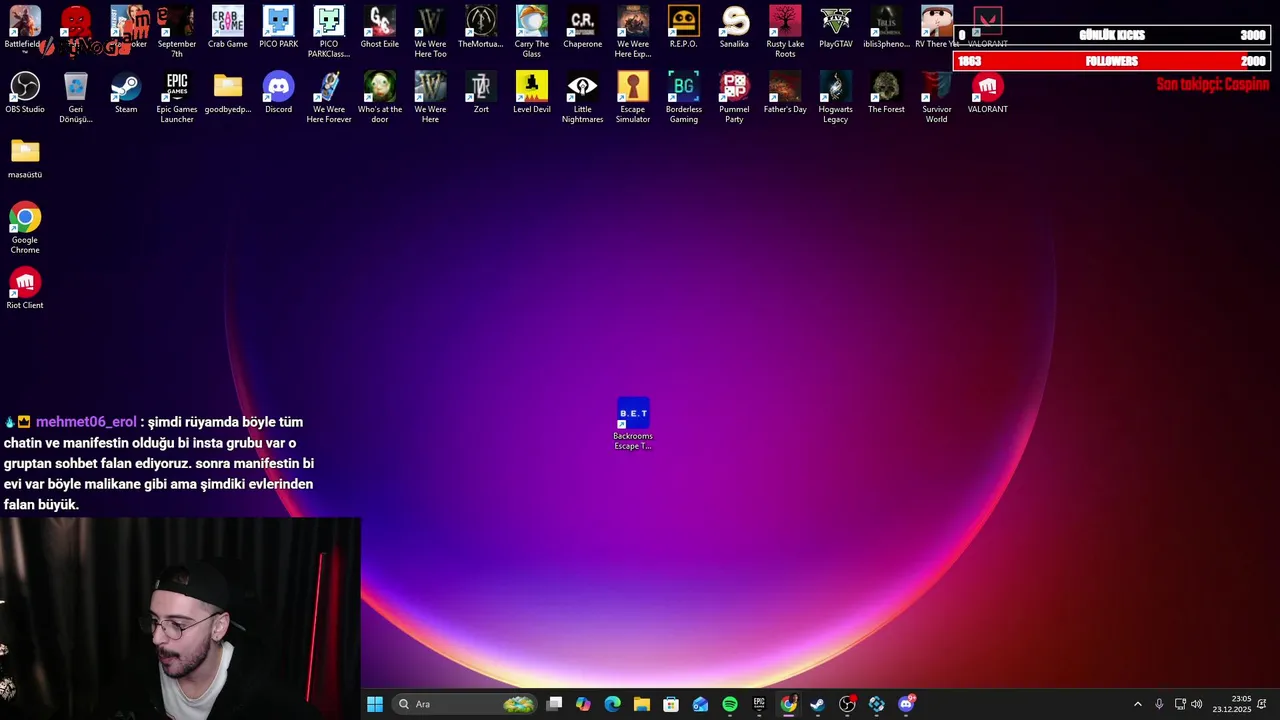This screenshot has width=1280, height=720.
Task: Open the Recycle Bin (Geri Dönüşüm) icon
Action: [75, 97]
